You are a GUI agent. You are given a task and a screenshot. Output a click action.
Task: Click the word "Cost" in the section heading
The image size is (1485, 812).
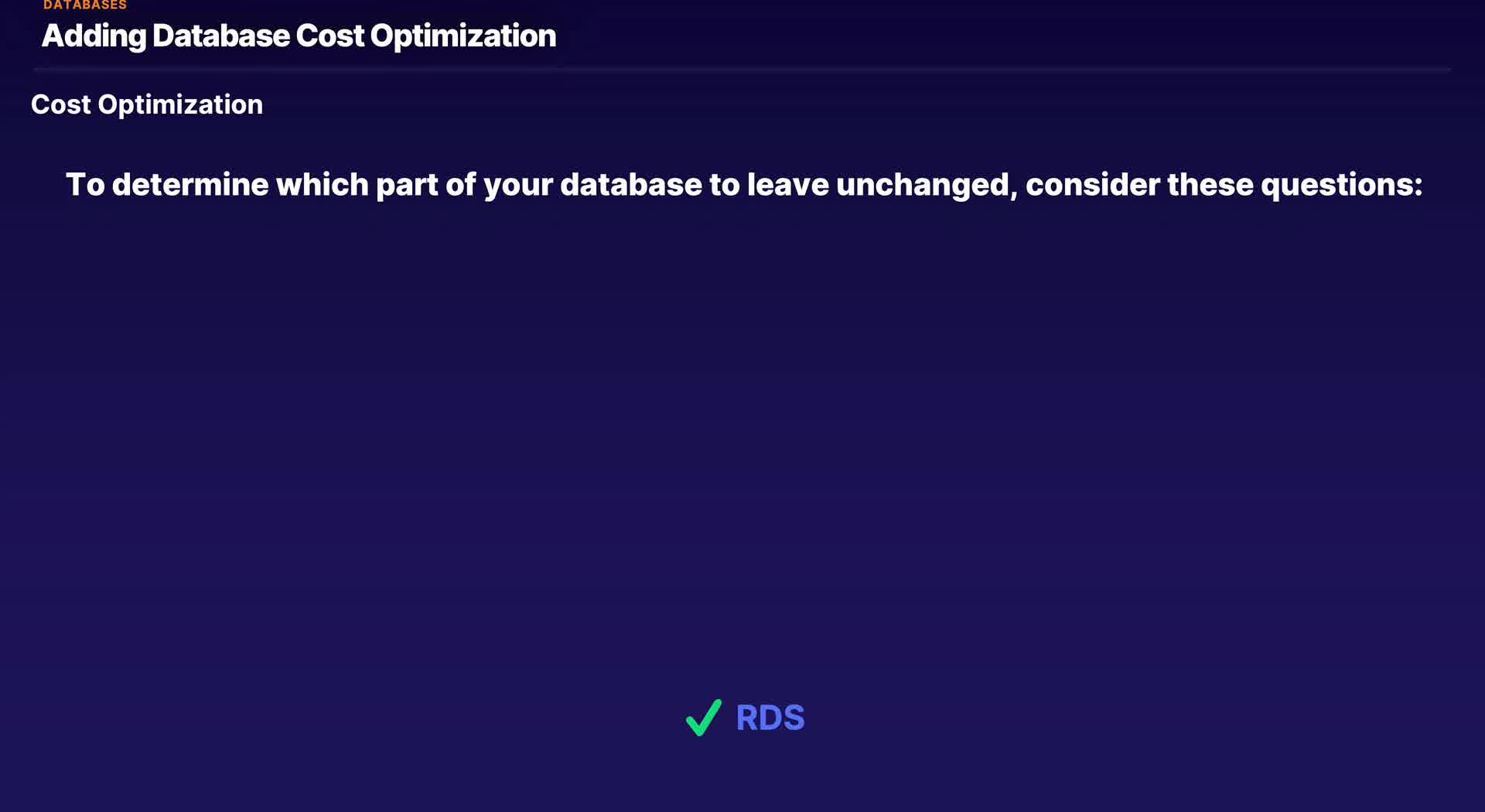pyautogui.click(x=61, y=104)
